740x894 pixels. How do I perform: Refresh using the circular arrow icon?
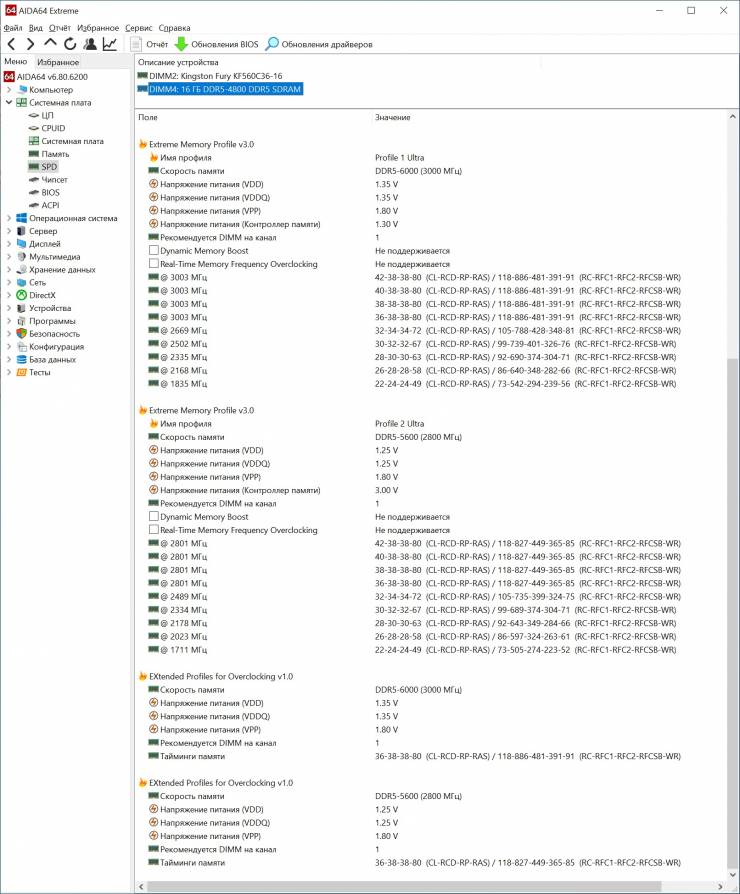click(70, 44)
